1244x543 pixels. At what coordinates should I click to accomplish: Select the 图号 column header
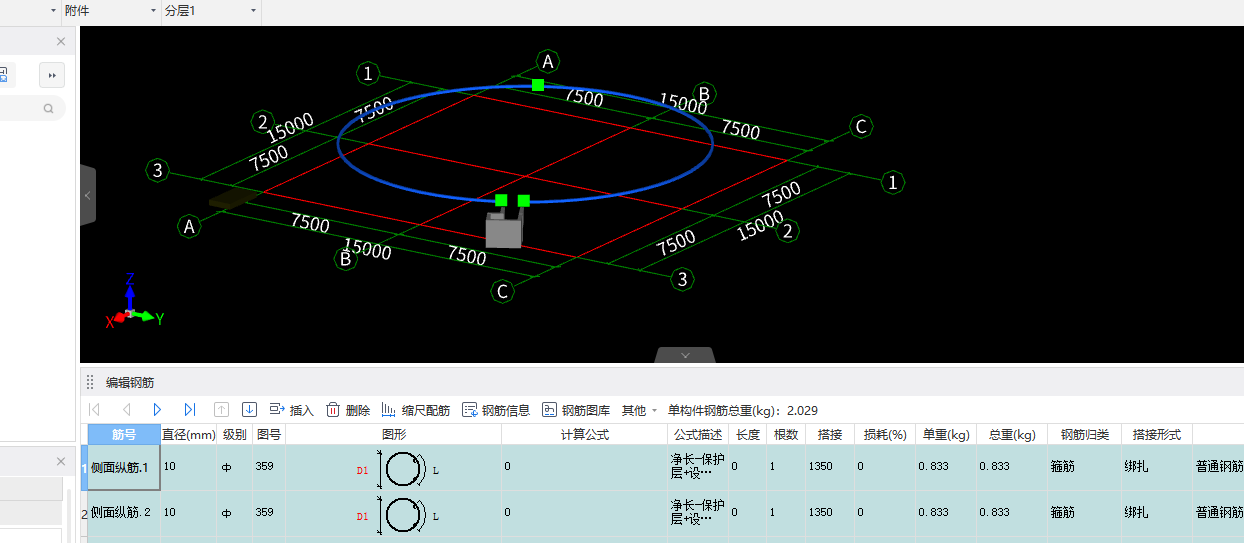pos(268,434)
